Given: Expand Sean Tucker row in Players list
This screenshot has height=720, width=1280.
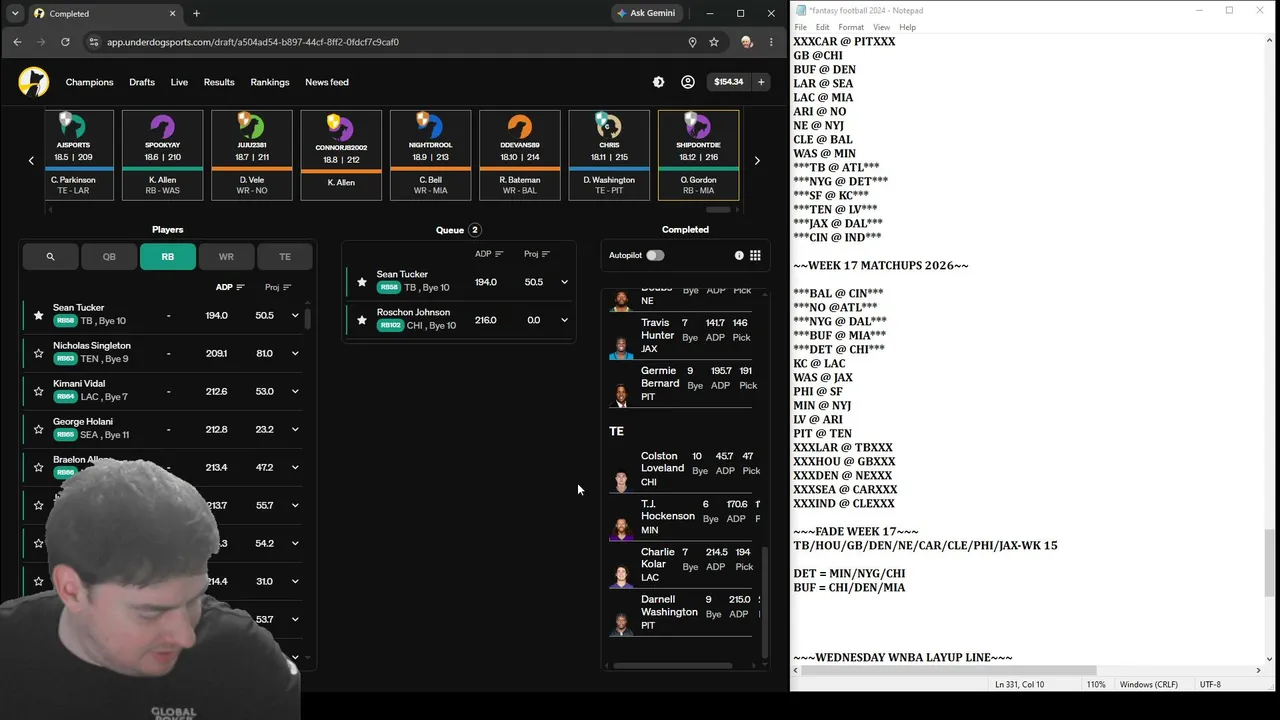Looking at the screenshot, I should (295, 315).
